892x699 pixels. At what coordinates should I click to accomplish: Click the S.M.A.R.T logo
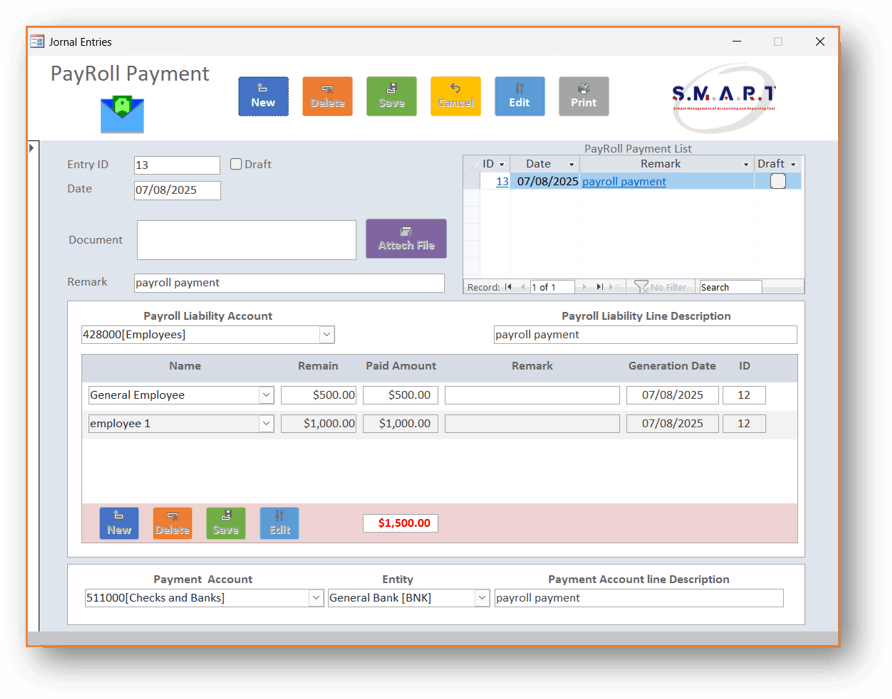click(x=724, y=98)
